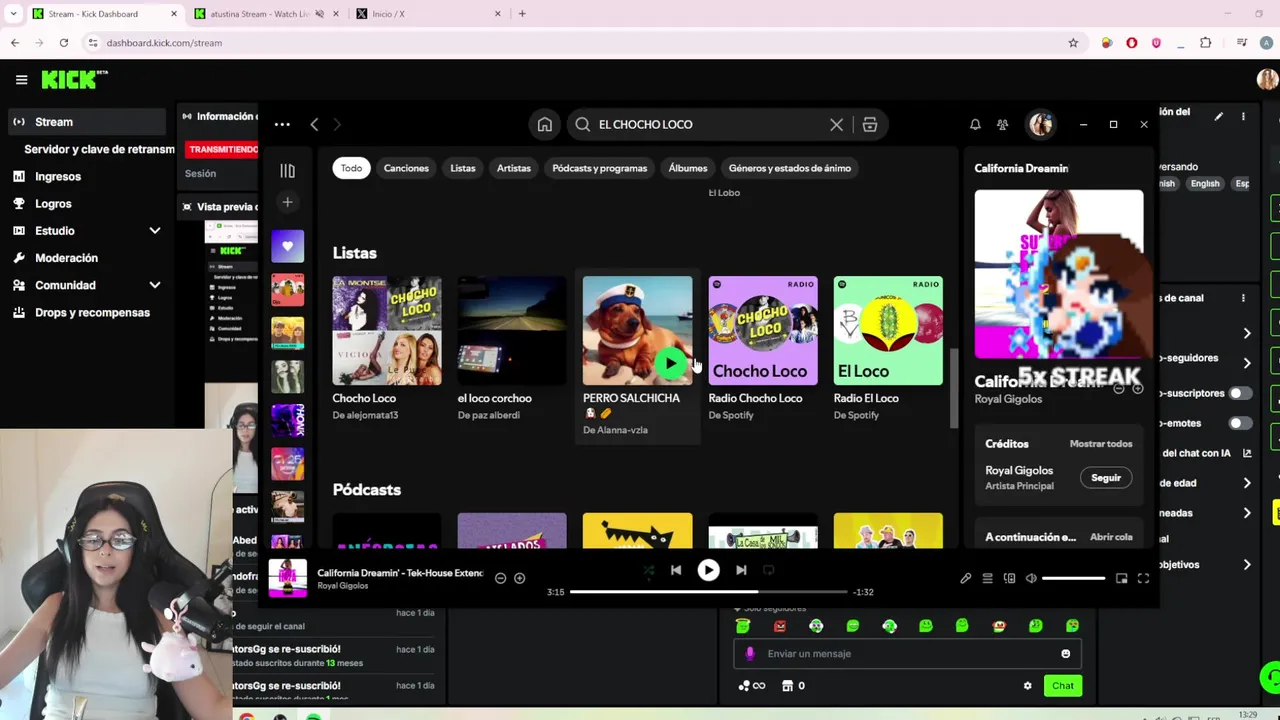Clear the Spotify search field text
Image resolution: width=1280 pixels, height=720 pixels.
[x=836, y=125]
